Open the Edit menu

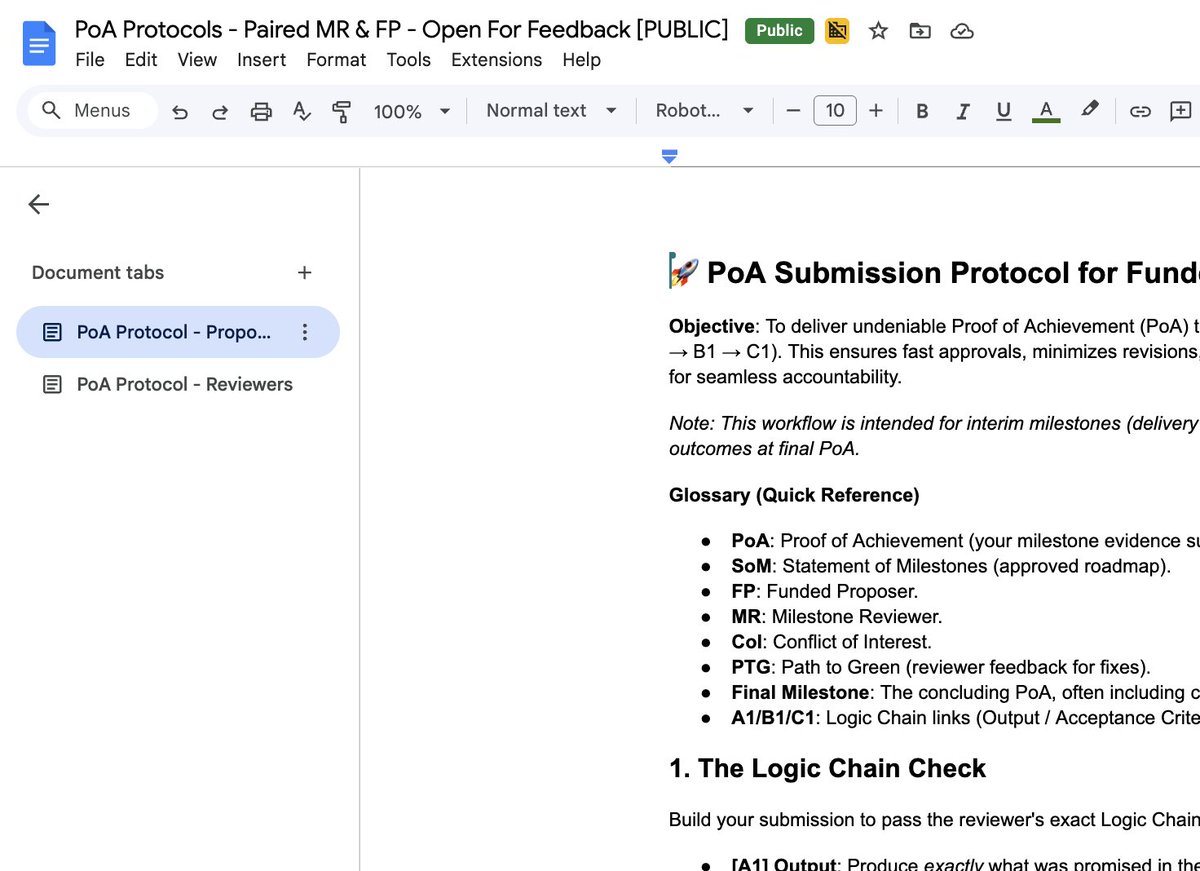[141, 60]
